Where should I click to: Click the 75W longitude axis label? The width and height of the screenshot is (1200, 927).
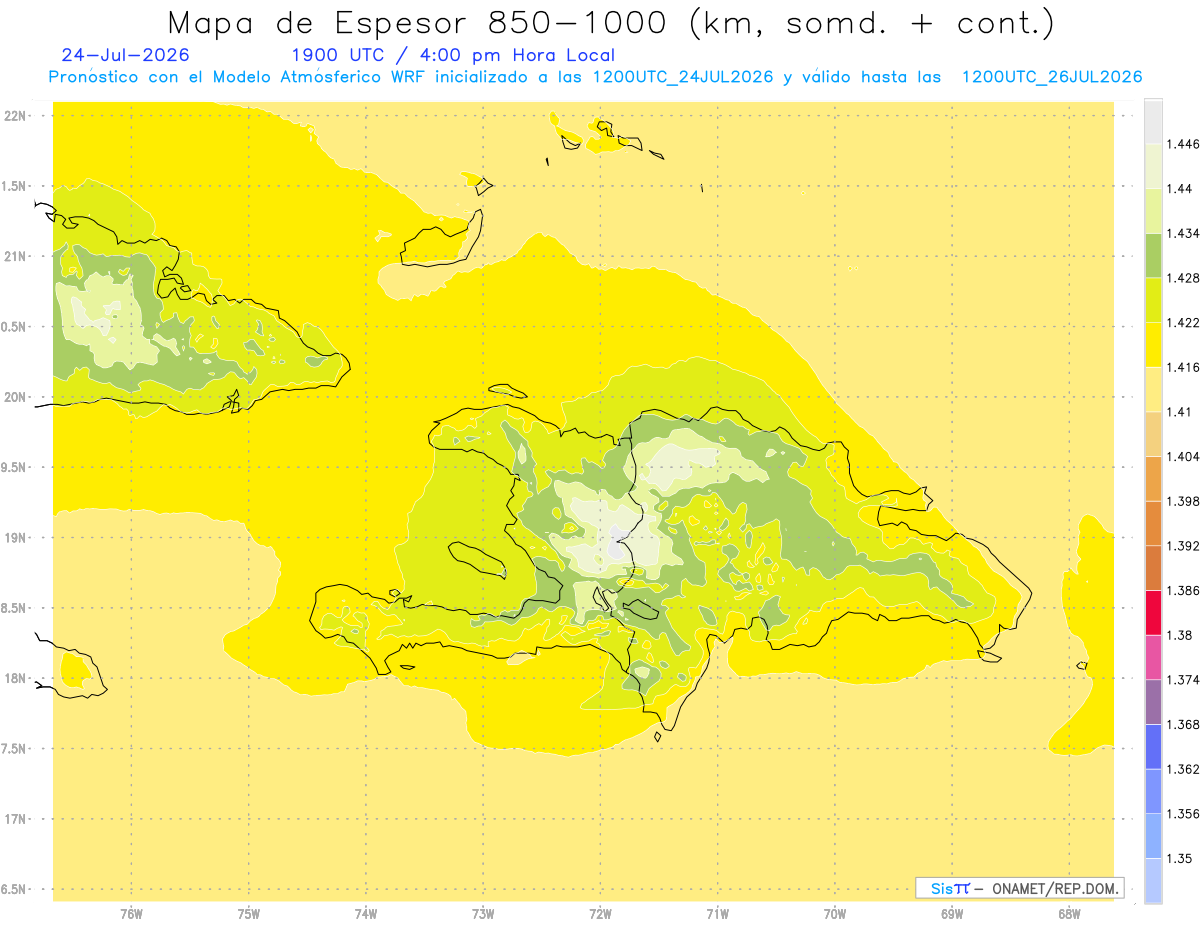[248, 913]
